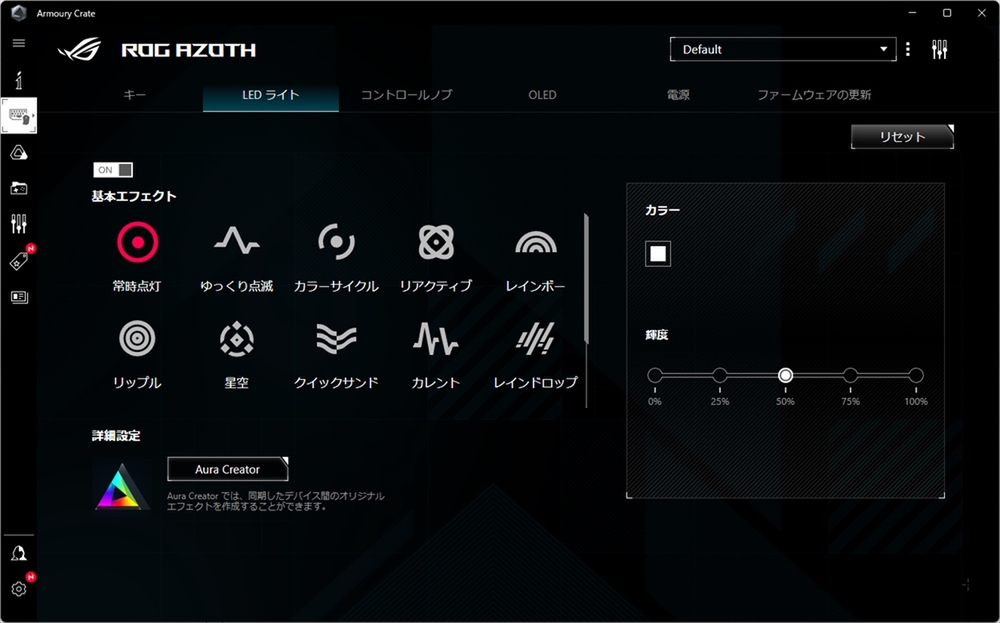Click the Armoury Crate title bar icon
The width and height of the screenshot is (1000, 623).
click(x=19, y=13)
